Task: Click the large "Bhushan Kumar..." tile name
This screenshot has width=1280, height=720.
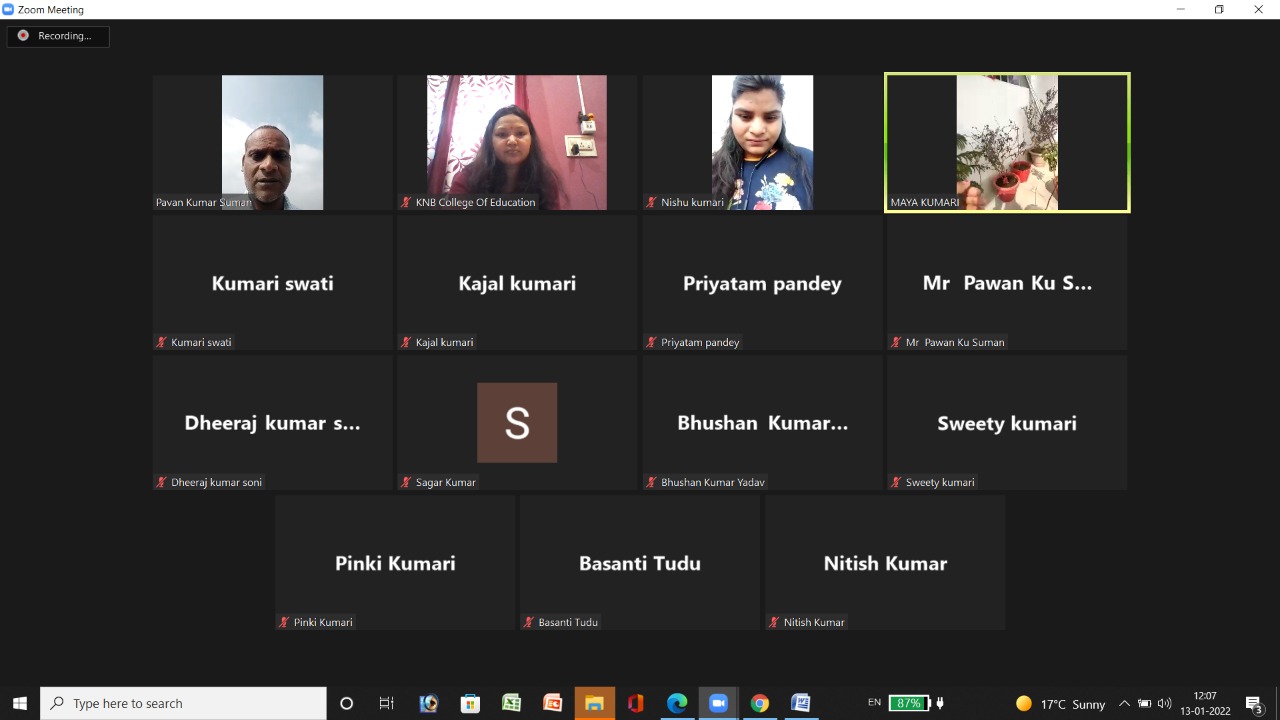Action: [762, 423]
